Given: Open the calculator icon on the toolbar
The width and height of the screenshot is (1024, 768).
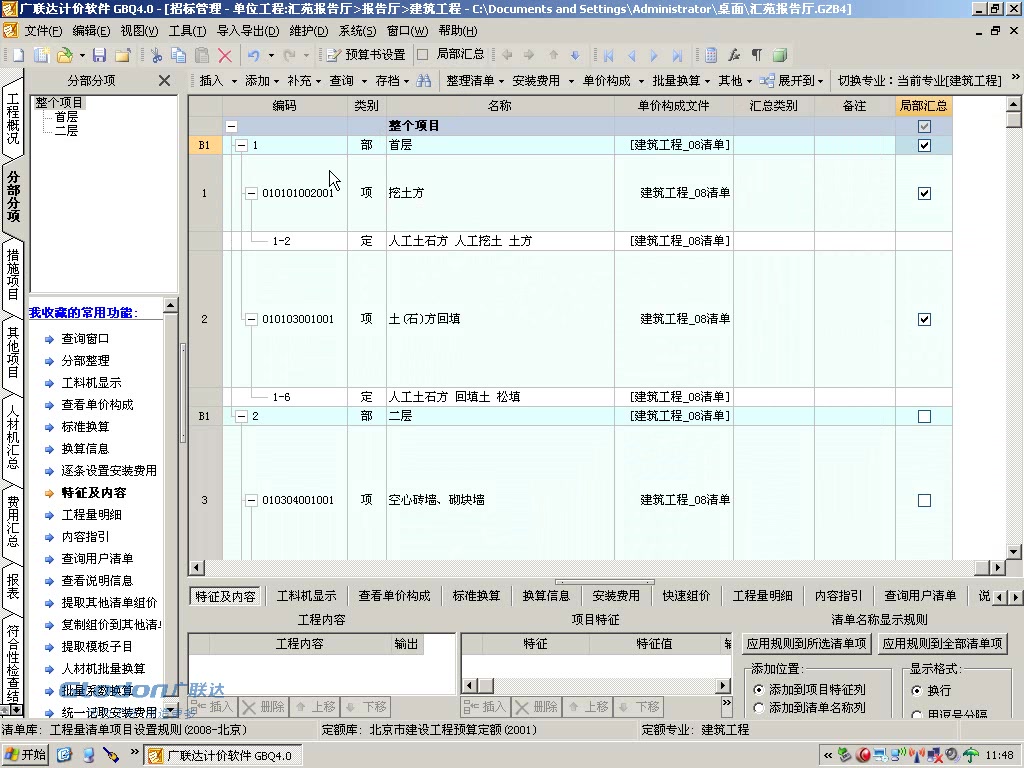Looking at the screenshot, I should pyautogui.click(x=710, y=57).
